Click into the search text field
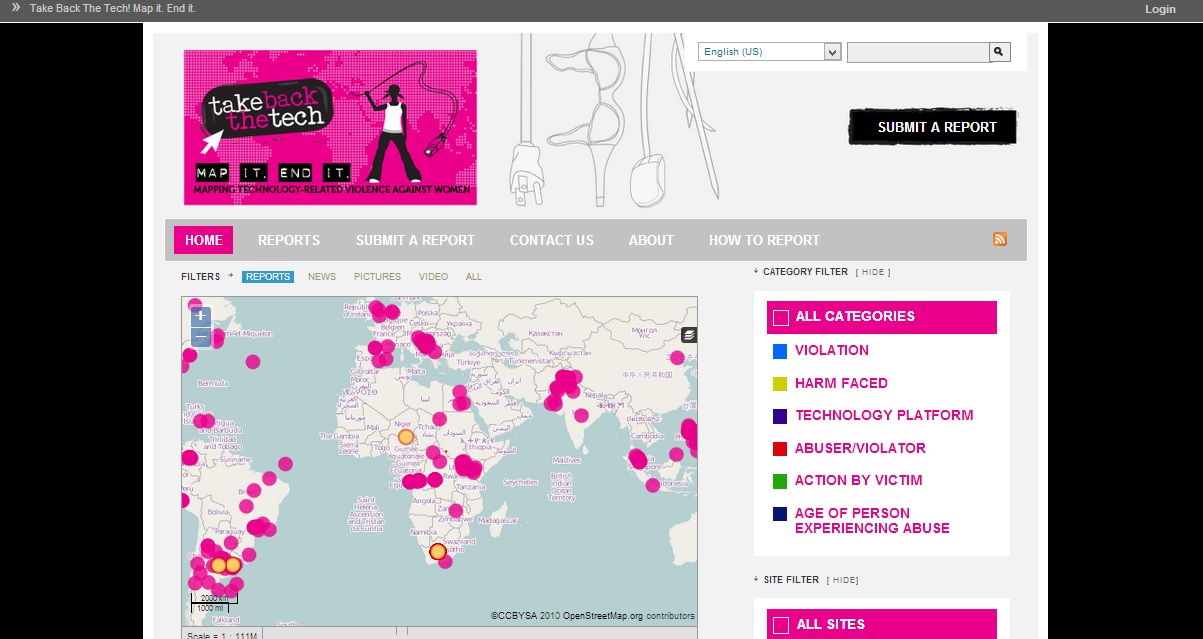Viewport: 1203px width, 639px height. 918,52
